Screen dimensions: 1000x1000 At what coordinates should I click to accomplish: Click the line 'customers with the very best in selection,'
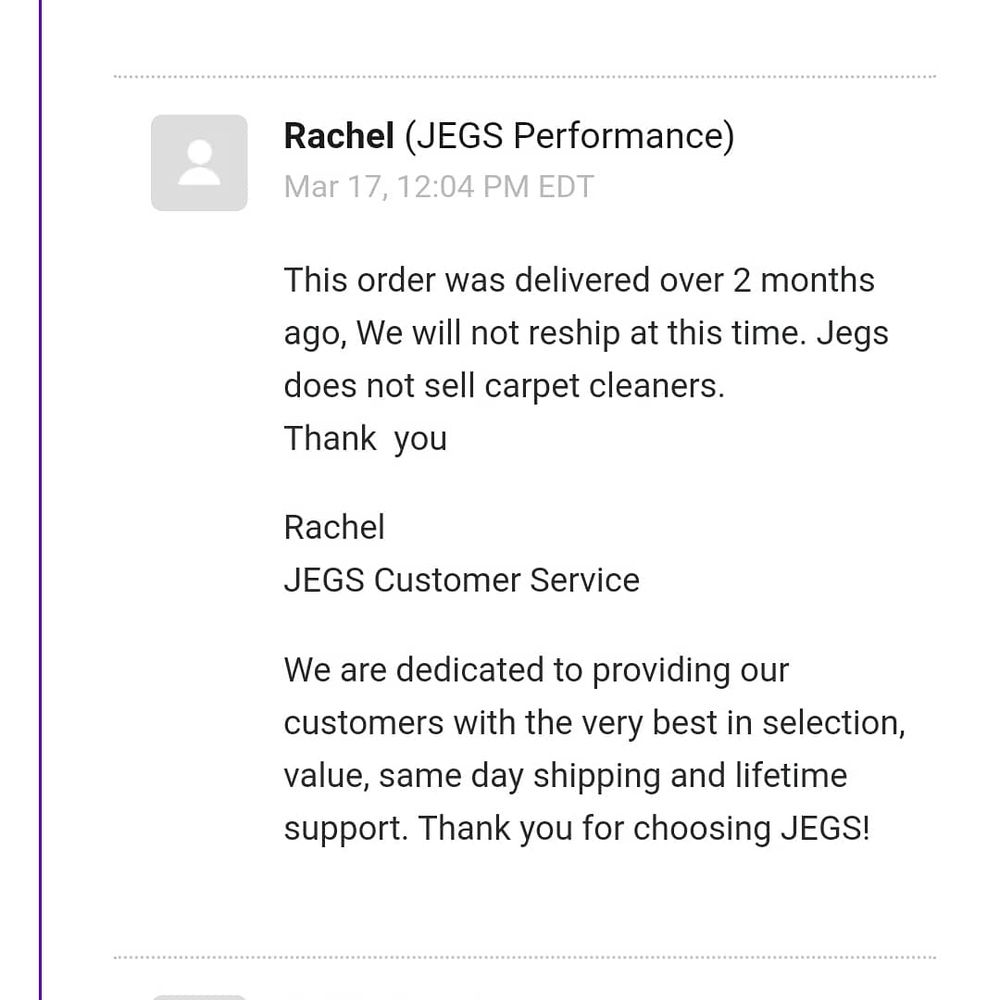pyautogui.click(x=594, y=722)
